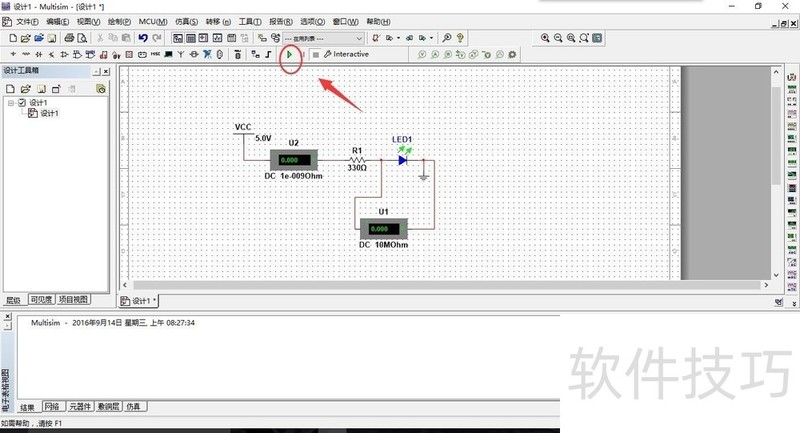The height and width of the screenshot is (433, 800).
Task: Close the spreadsheet view panel
Action: pos(7,317)
